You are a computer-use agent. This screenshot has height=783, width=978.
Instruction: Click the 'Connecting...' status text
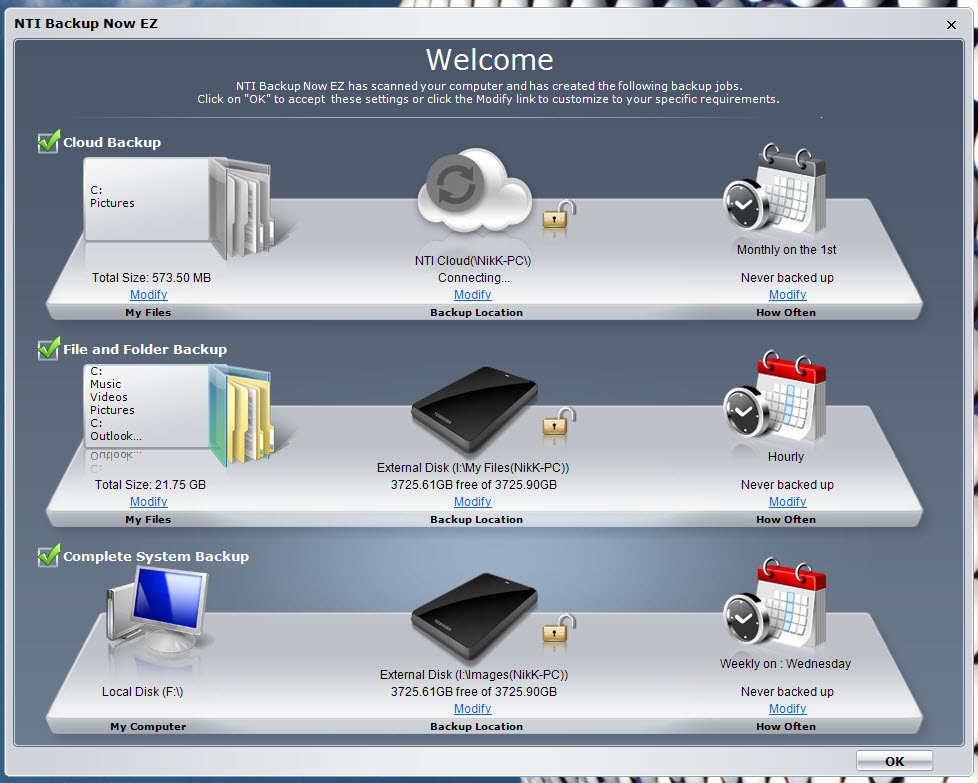click(473, 278)
